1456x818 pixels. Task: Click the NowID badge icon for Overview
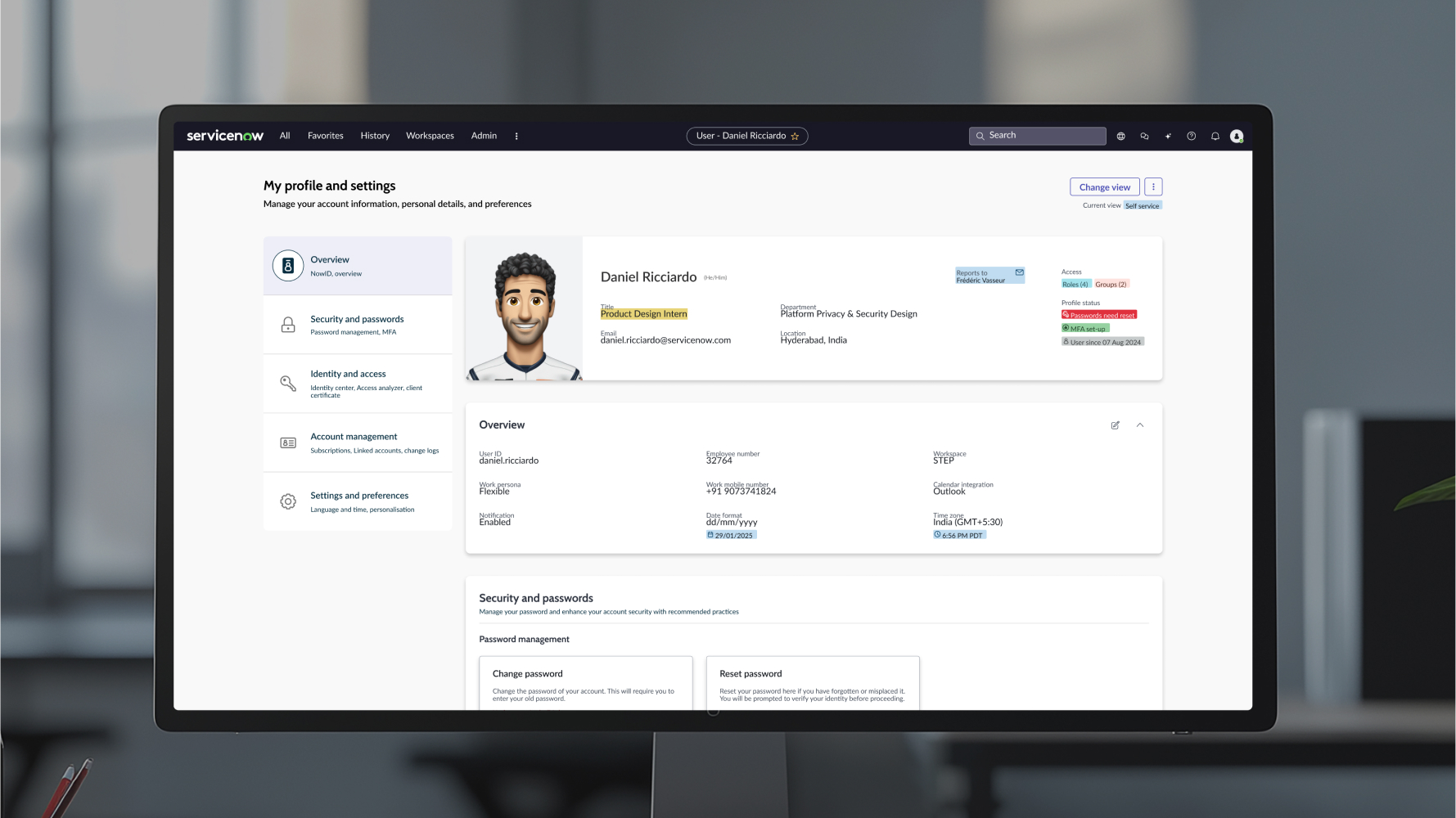[288, 266]
